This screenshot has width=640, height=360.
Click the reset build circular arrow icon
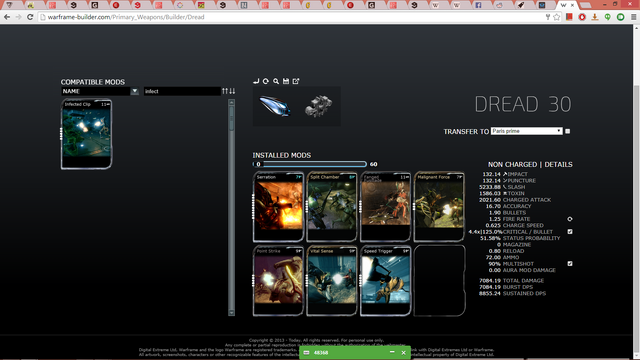coord(266,81)
